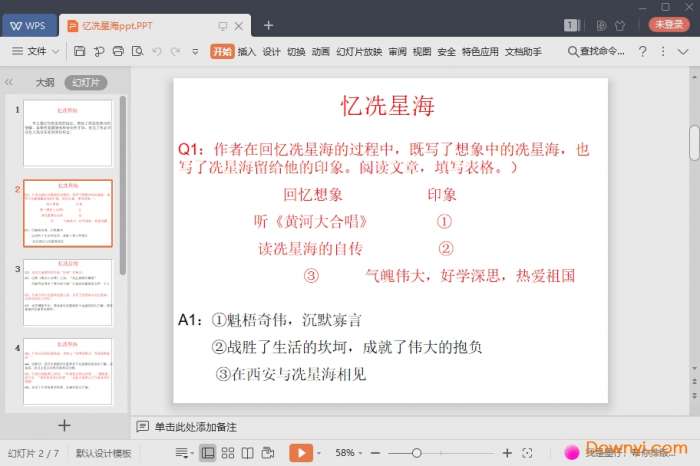Click the 未登录 login button

pyautogui.click(x=669, y=25)
